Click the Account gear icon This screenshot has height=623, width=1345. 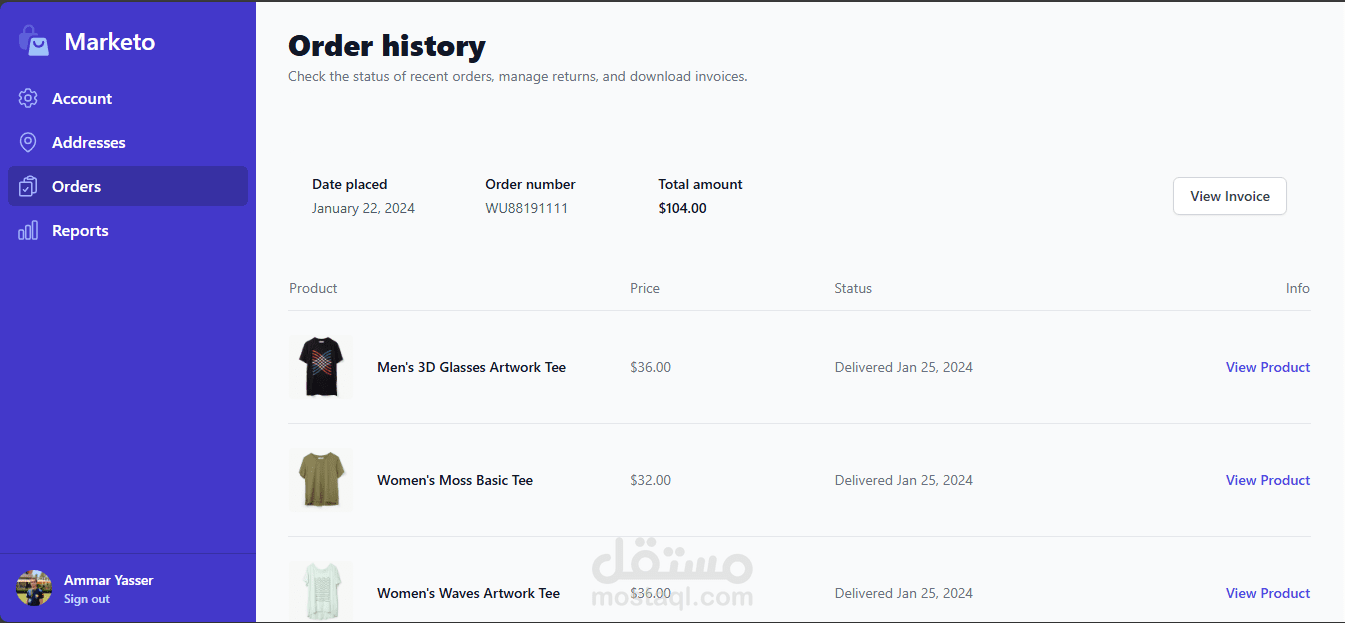[x=28, y=98]
